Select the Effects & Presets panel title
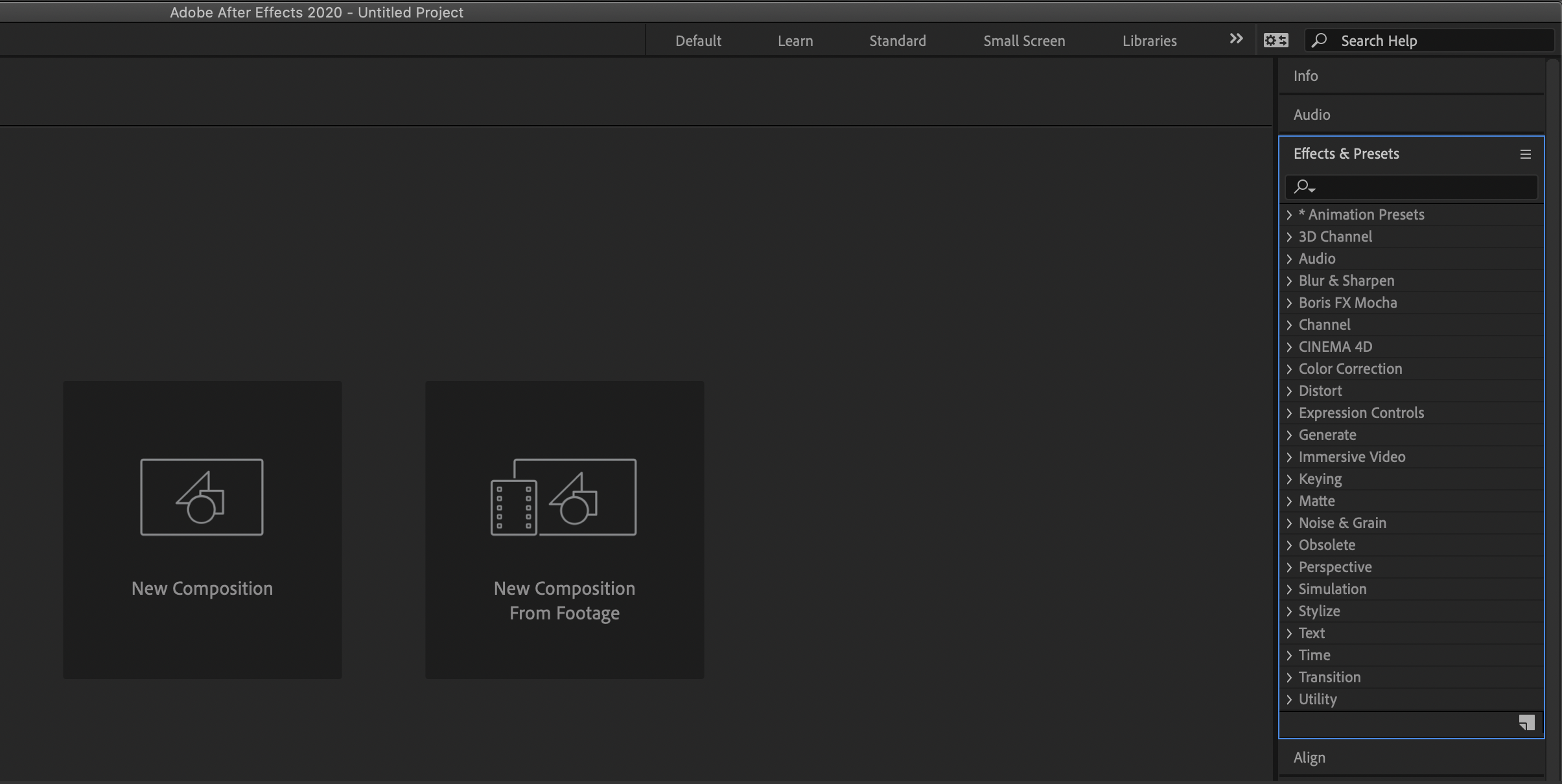The image size is (1562, 784). pos(1346,154)
